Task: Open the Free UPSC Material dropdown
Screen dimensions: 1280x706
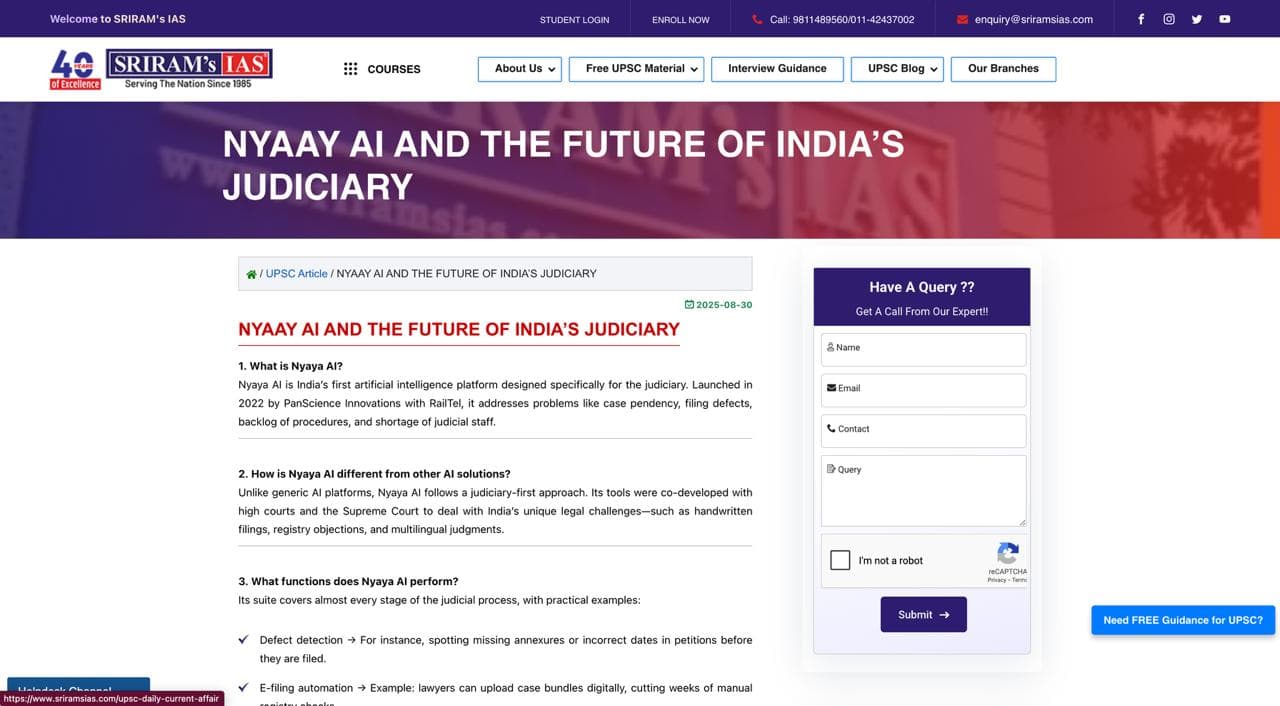Action: [x=636, y=69]
